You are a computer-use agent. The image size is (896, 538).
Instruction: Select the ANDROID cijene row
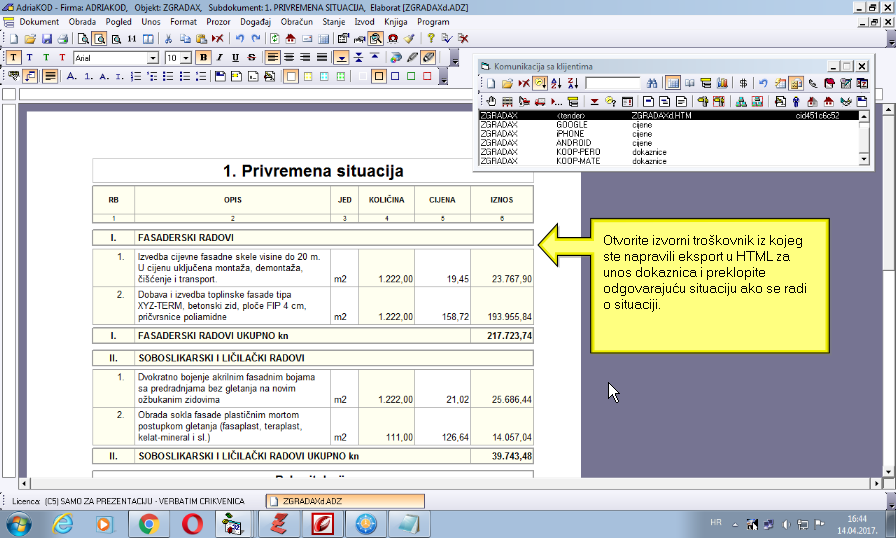pyautogui.click(x=668, y=143)
